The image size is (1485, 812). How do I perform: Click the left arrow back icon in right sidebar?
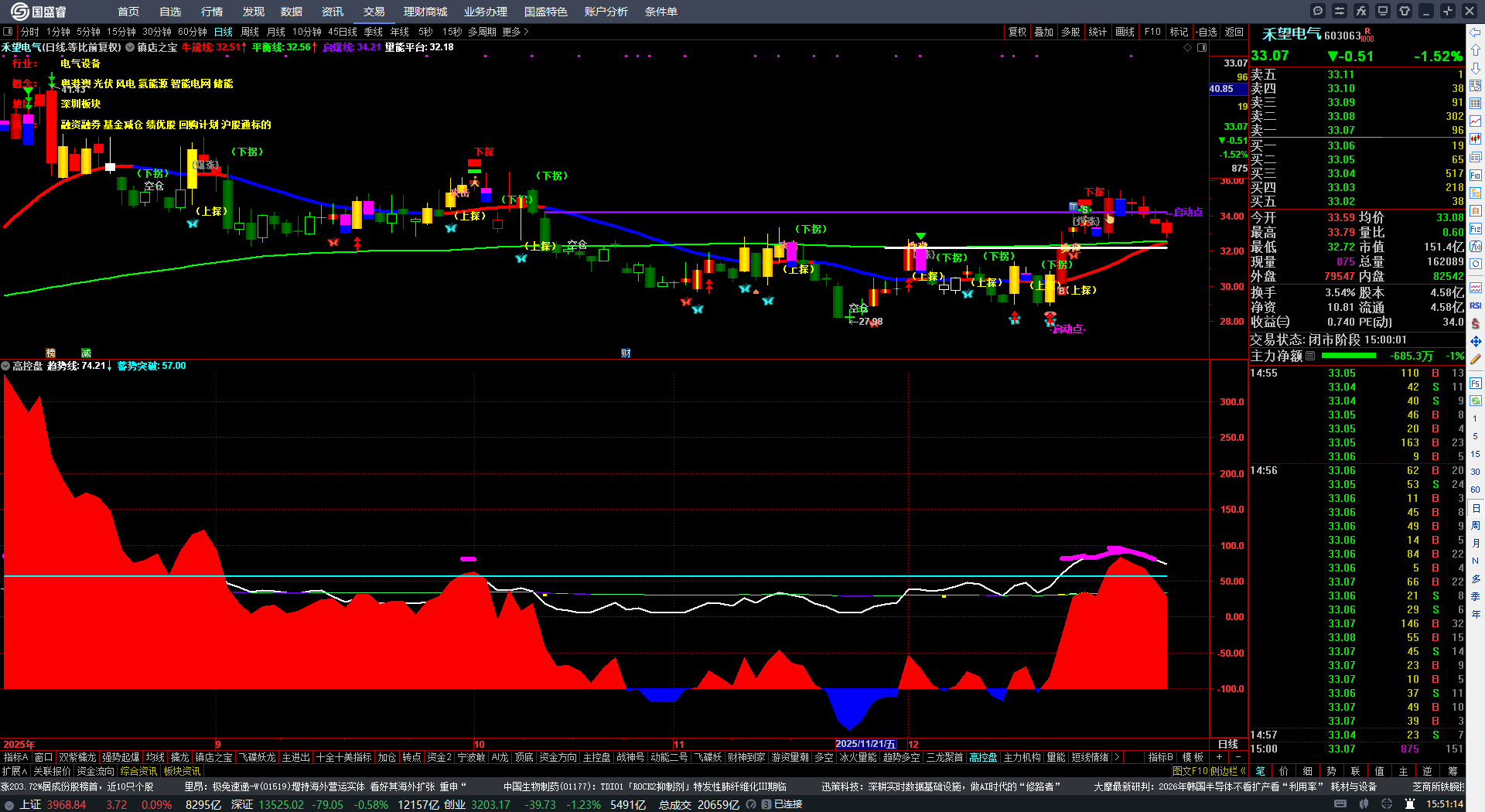click(1476, 32)
